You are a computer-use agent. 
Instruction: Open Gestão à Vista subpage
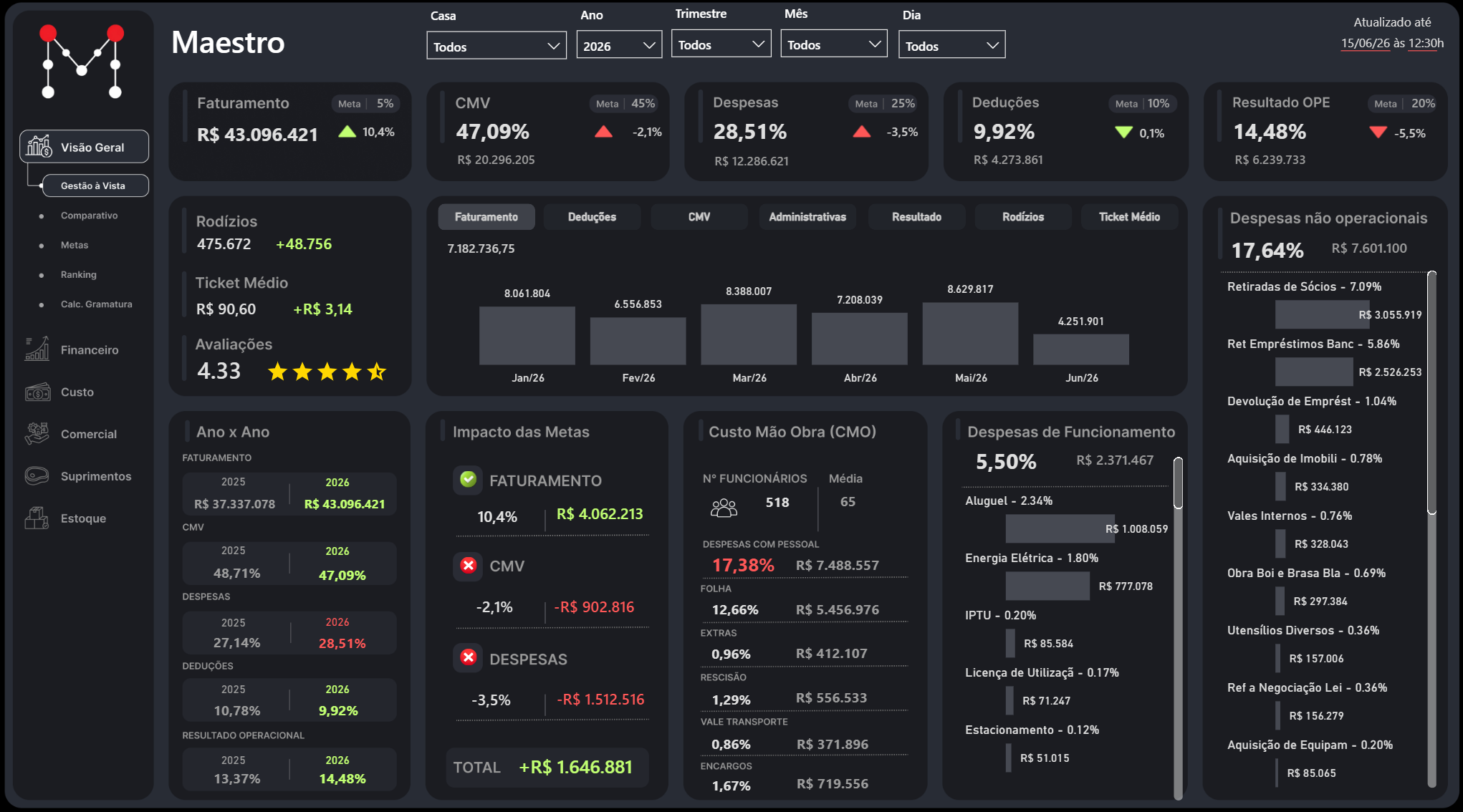pyautogui.click(x=95, y=185)
